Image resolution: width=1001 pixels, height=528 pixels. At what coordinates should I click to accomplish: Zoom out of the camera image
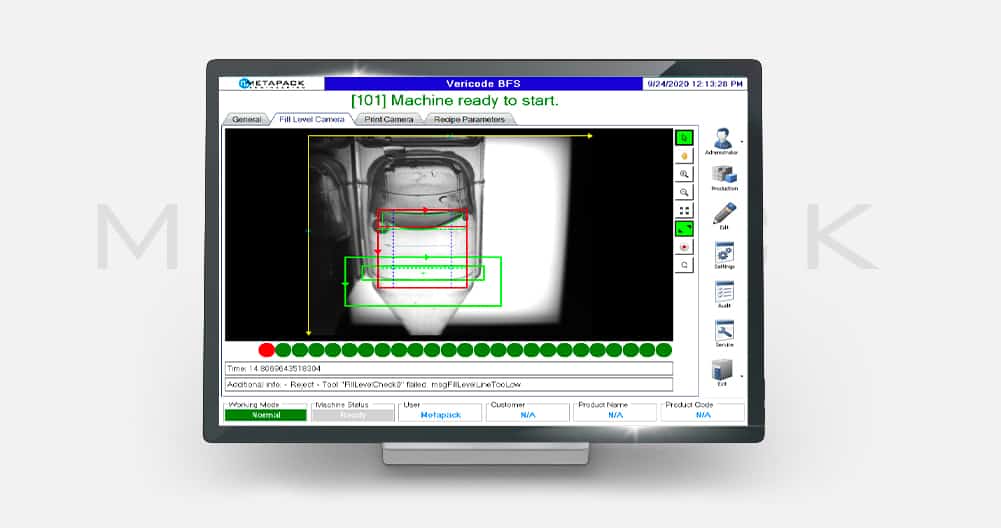pos(684,192)
